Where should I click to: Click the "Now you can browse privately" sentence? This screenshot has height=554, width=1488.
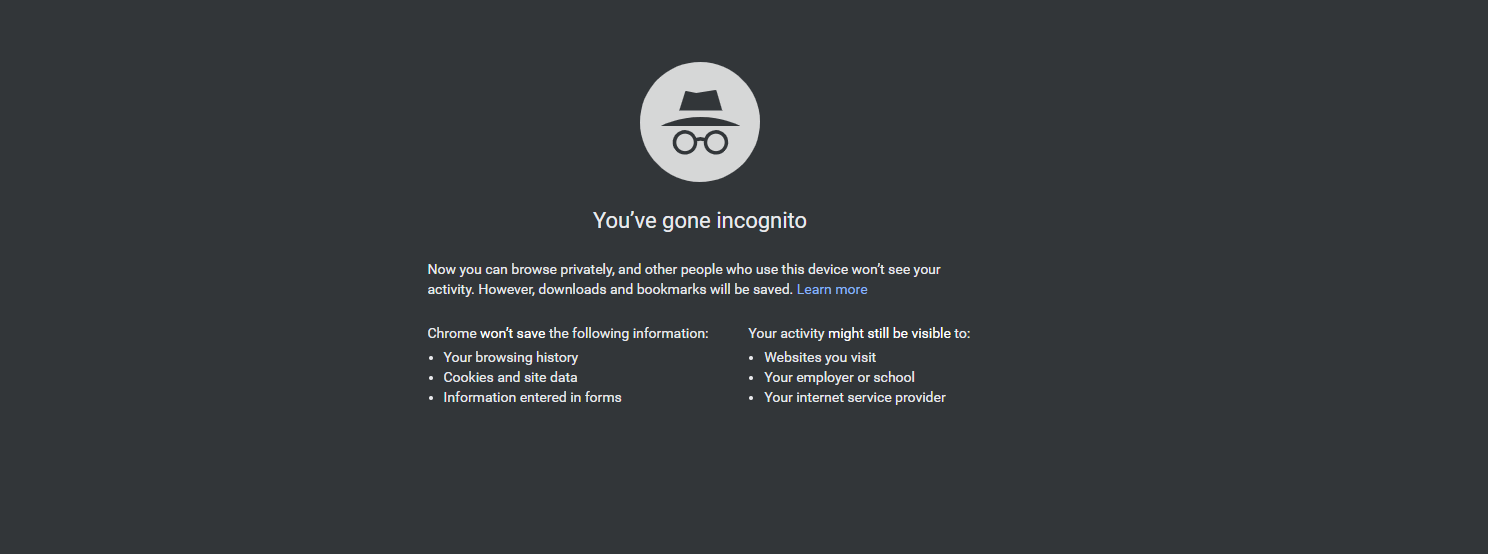520,269
